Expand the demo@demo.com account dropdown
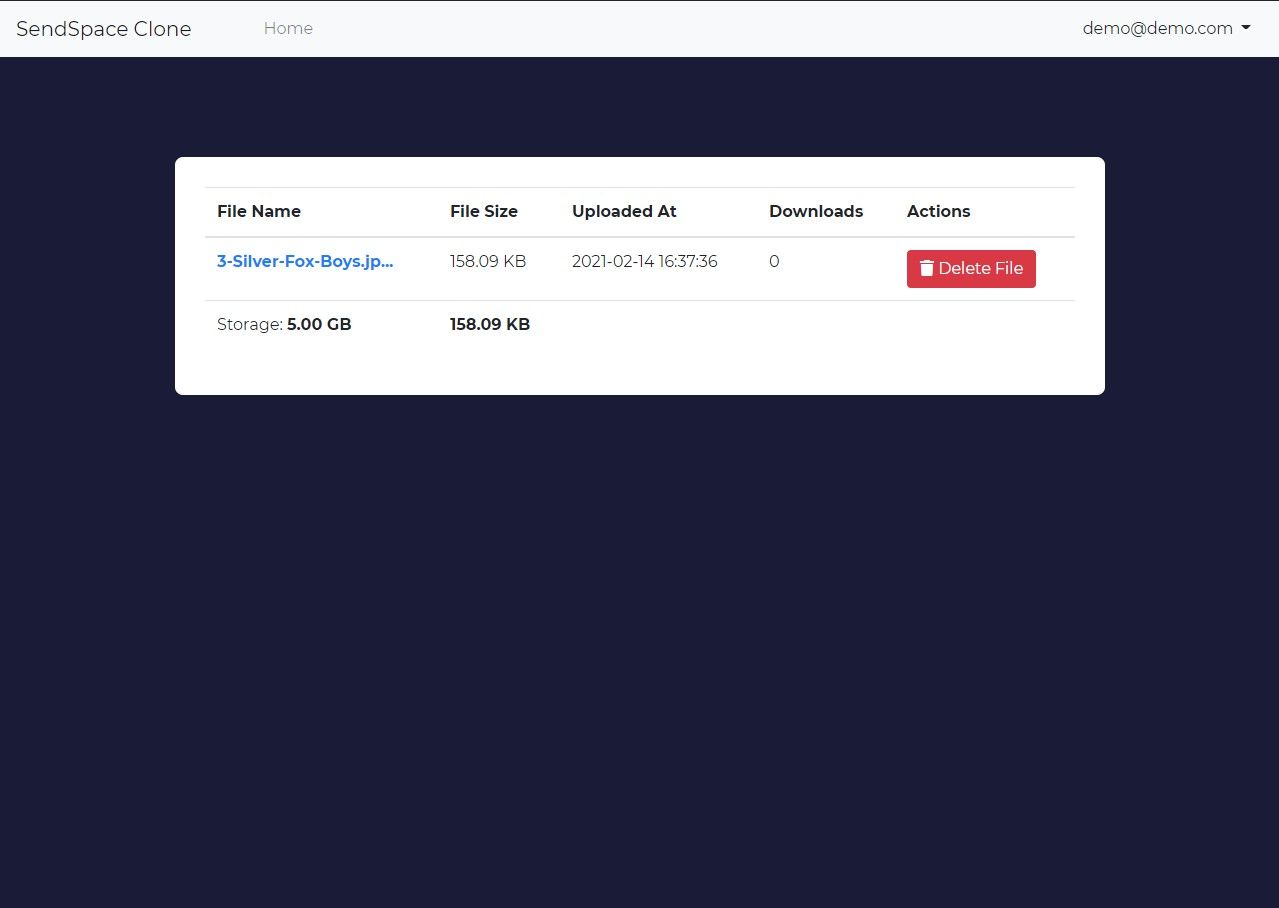 click(1166, 28)
